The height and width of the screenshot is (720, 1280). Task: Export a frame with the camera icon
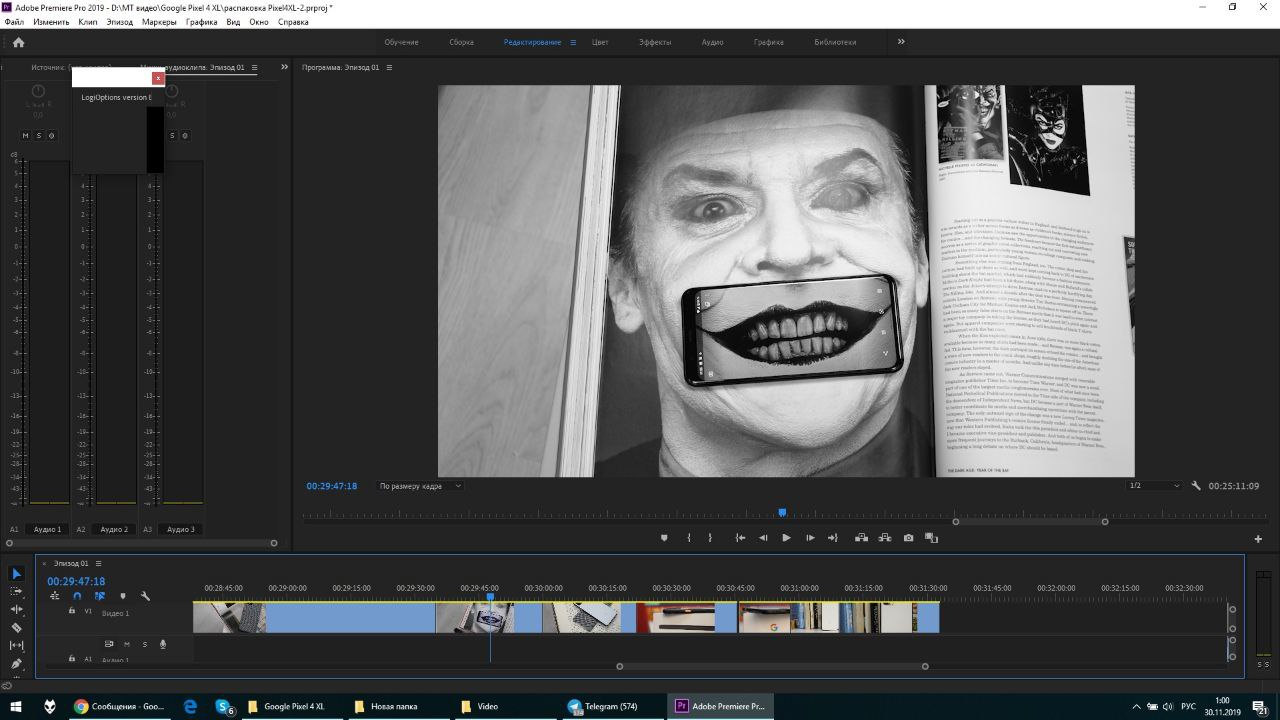[x=908, y=538]
